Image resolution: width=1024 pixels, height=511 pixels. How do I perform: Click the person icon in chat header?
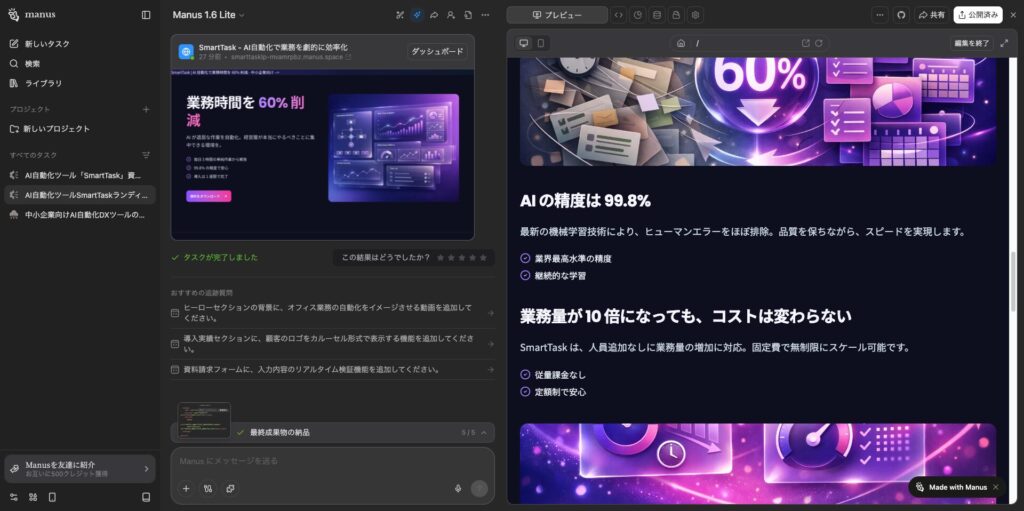pos(451,15)
